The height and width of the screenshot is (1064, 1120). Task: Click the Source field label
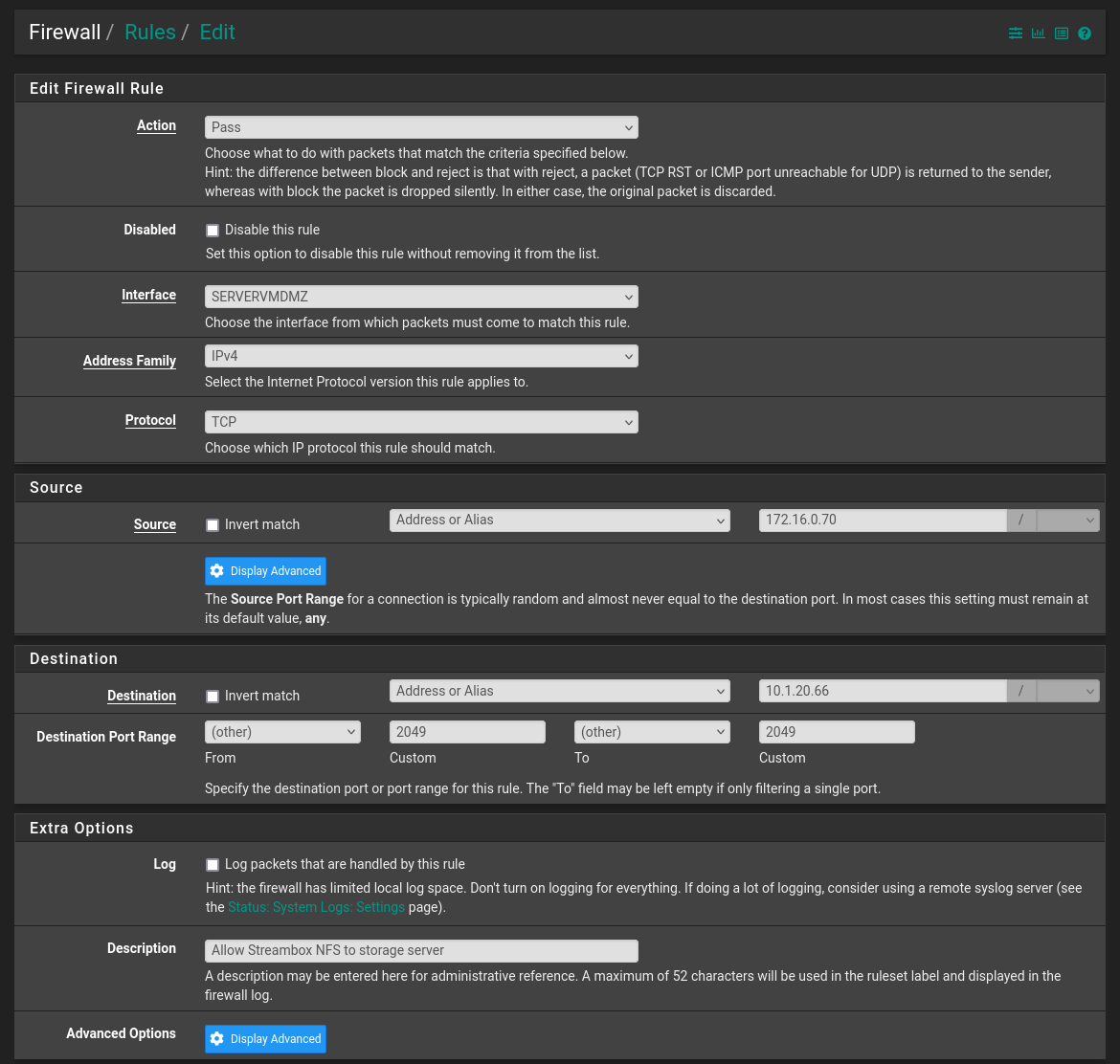tap(155, 524)
